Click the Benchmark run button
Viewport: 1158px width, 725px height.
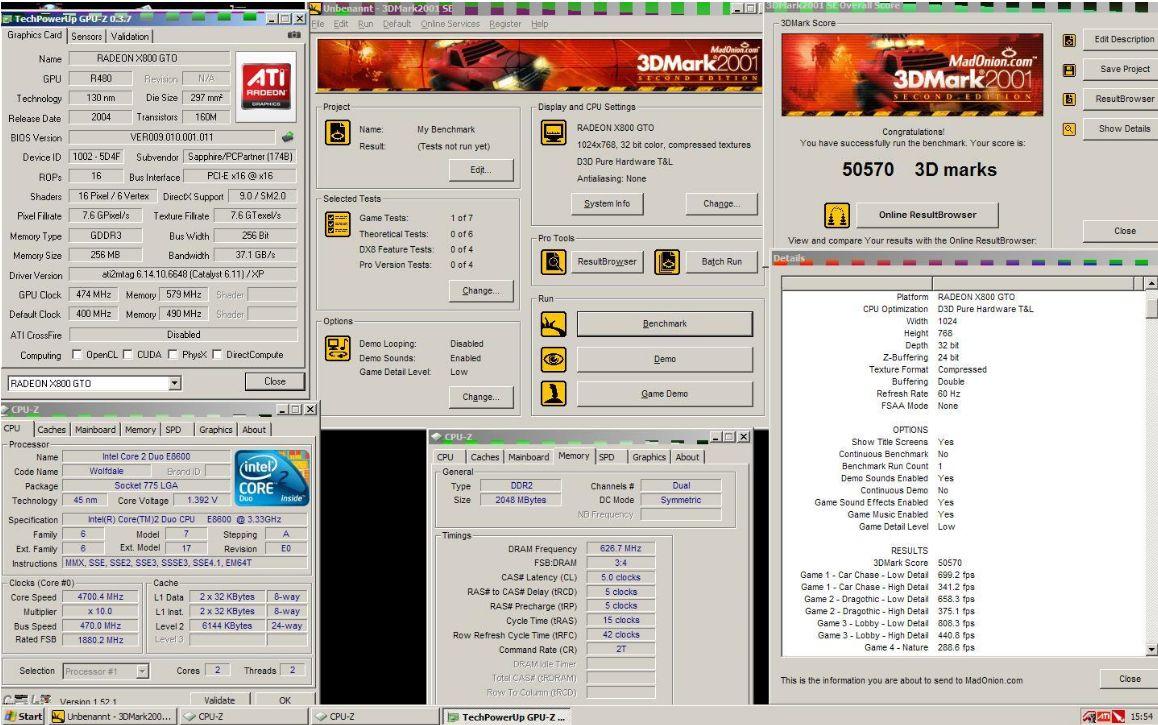coord(665,324)
